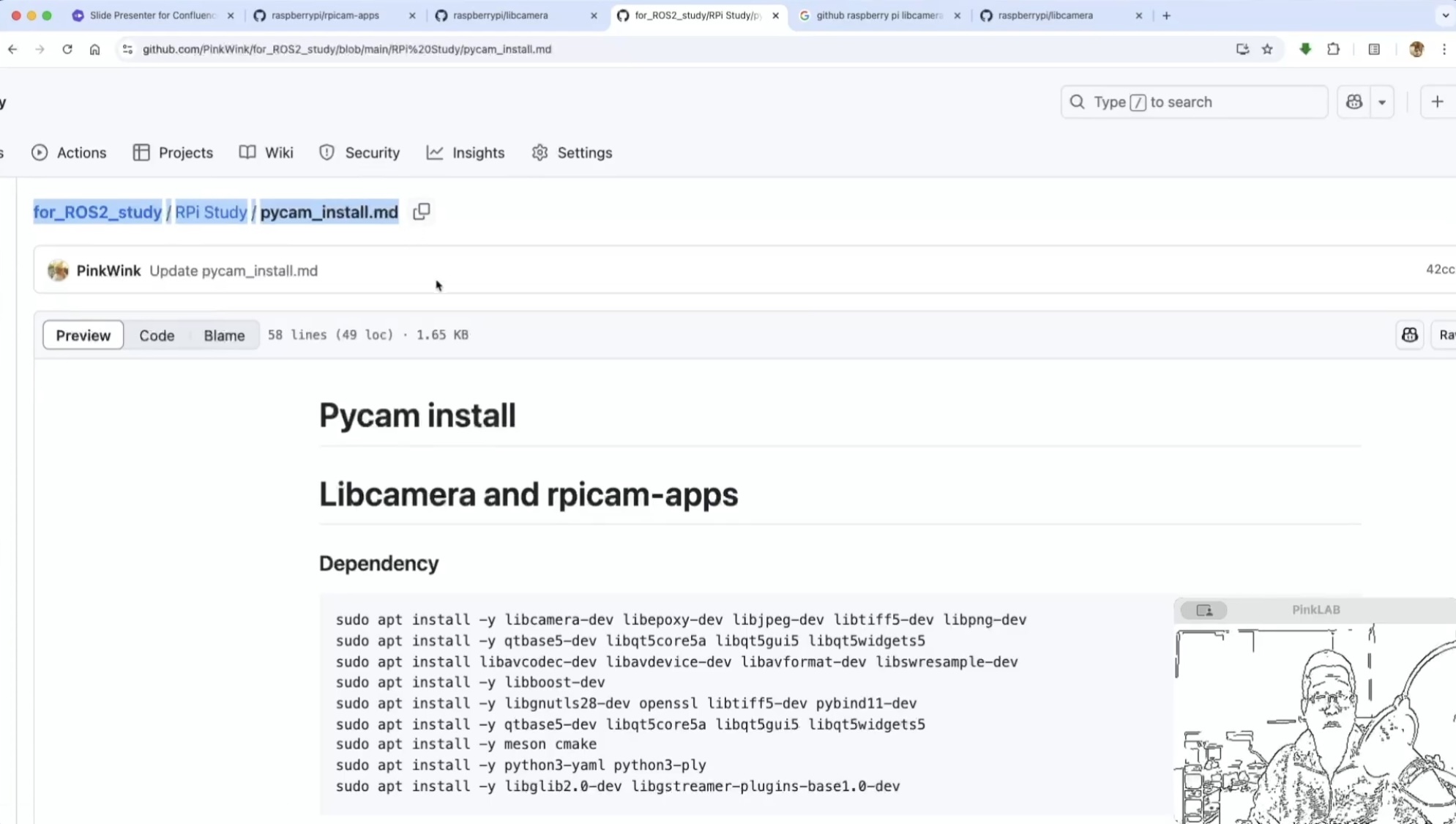Open the create new plus menu
Viewport: 1456px width, 824px height.
pos(1437,102)
